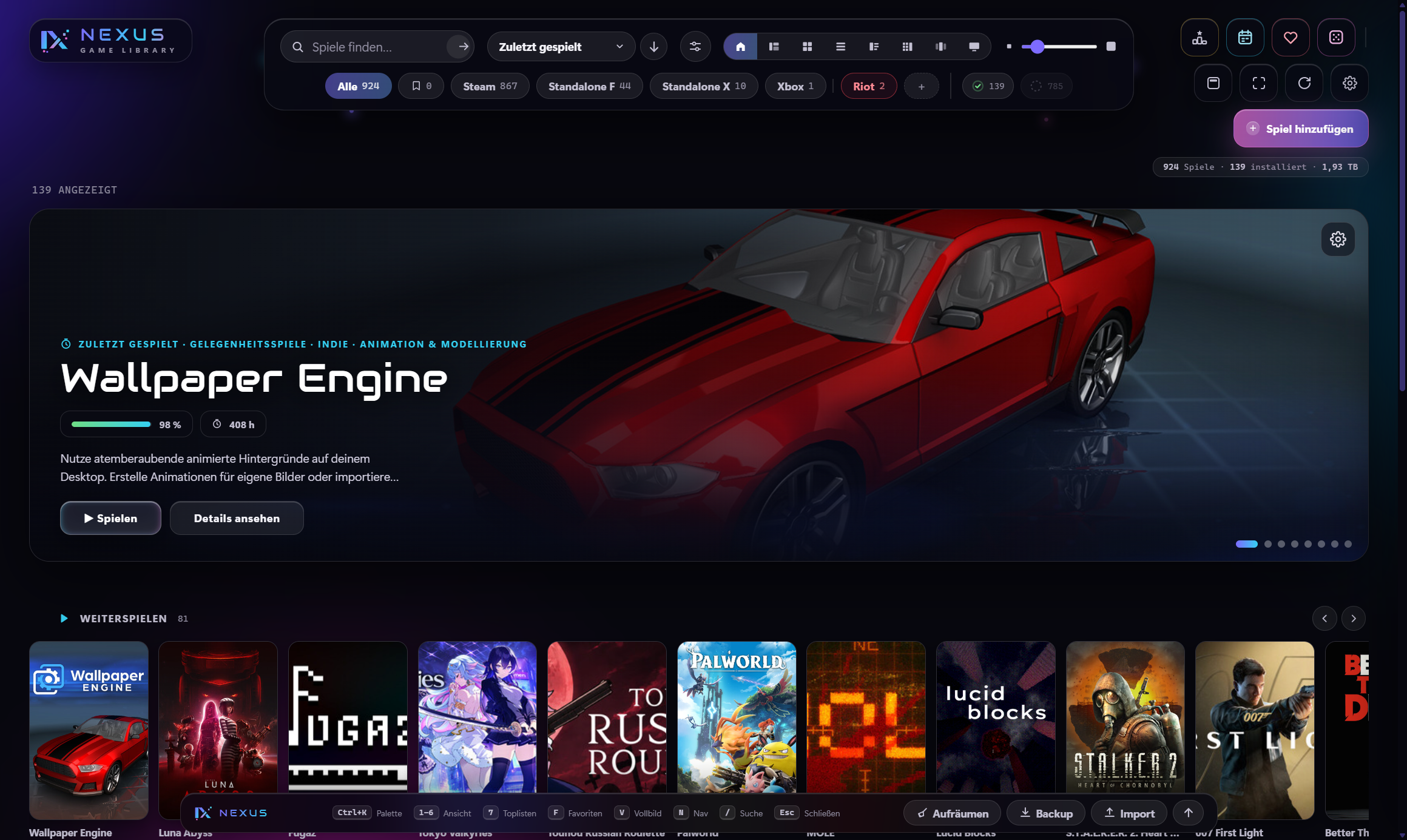Click the 924 Spiele stats pill
Viewport: 1407px width, 840px height.
click(x=1260, y=167)
